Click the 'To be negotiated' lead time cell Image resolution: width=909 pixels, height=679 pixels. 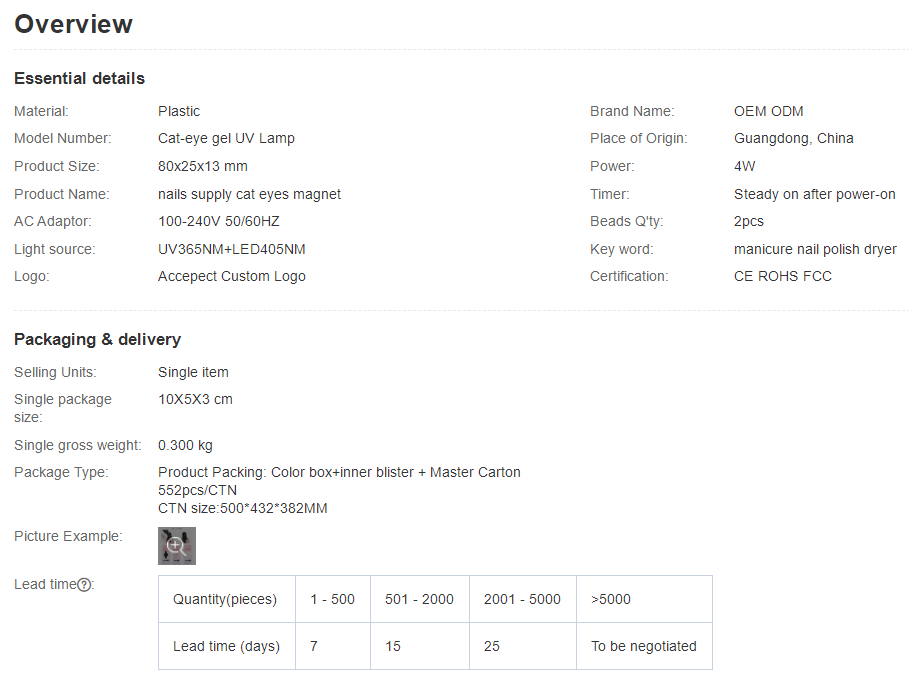643,646
